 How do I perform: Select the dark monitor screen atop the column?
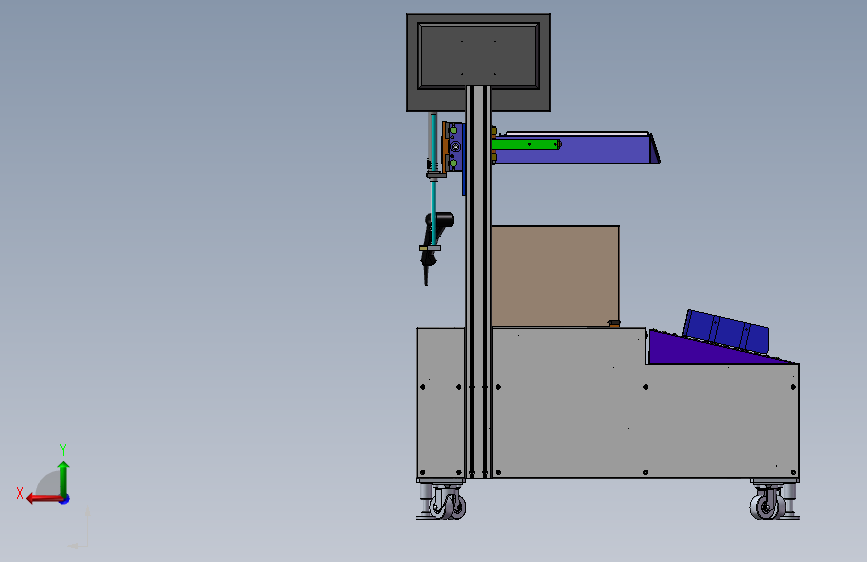(478, 55)
